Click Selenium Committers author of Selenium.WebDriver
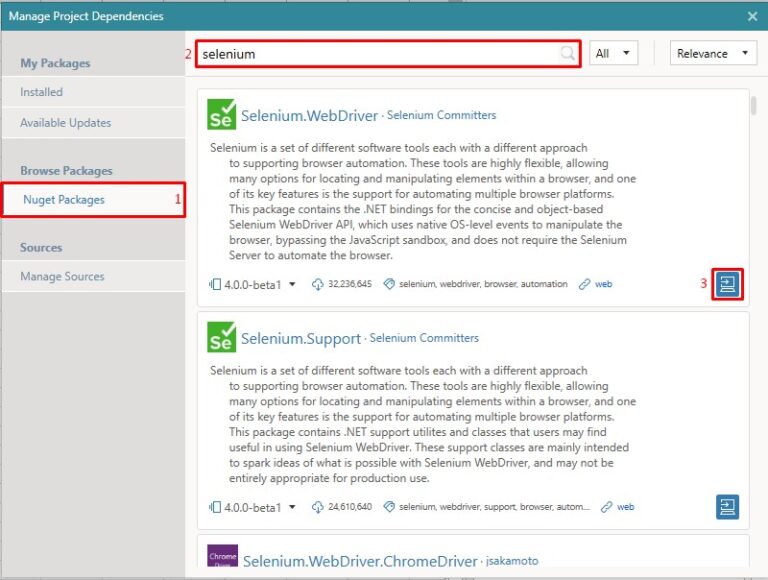Image resolution: width=768 pixels, height=580 pixels. tap(441, 115)
